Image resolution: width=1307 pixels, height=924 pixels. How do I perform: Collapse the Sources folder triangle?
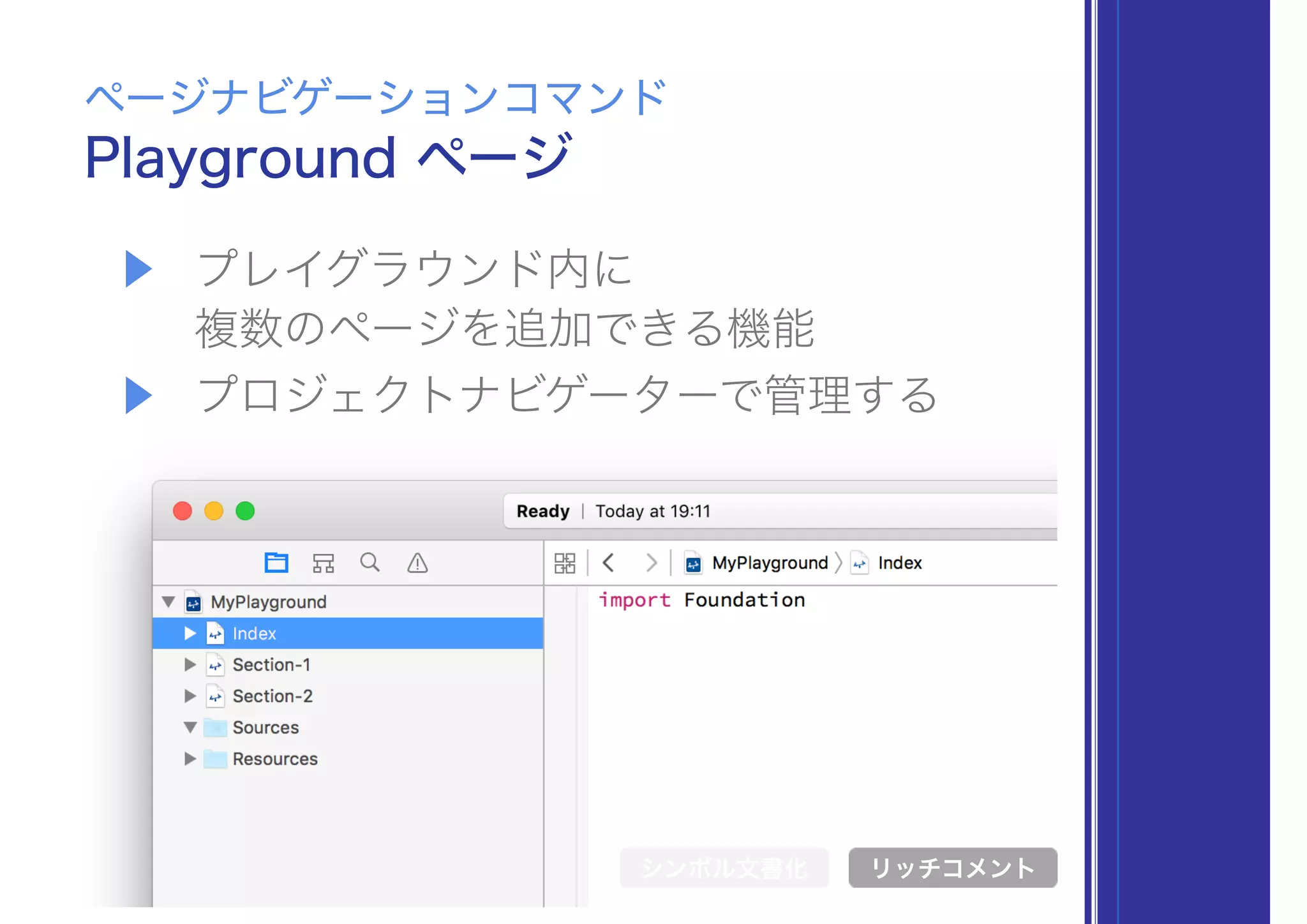[190, 727]
